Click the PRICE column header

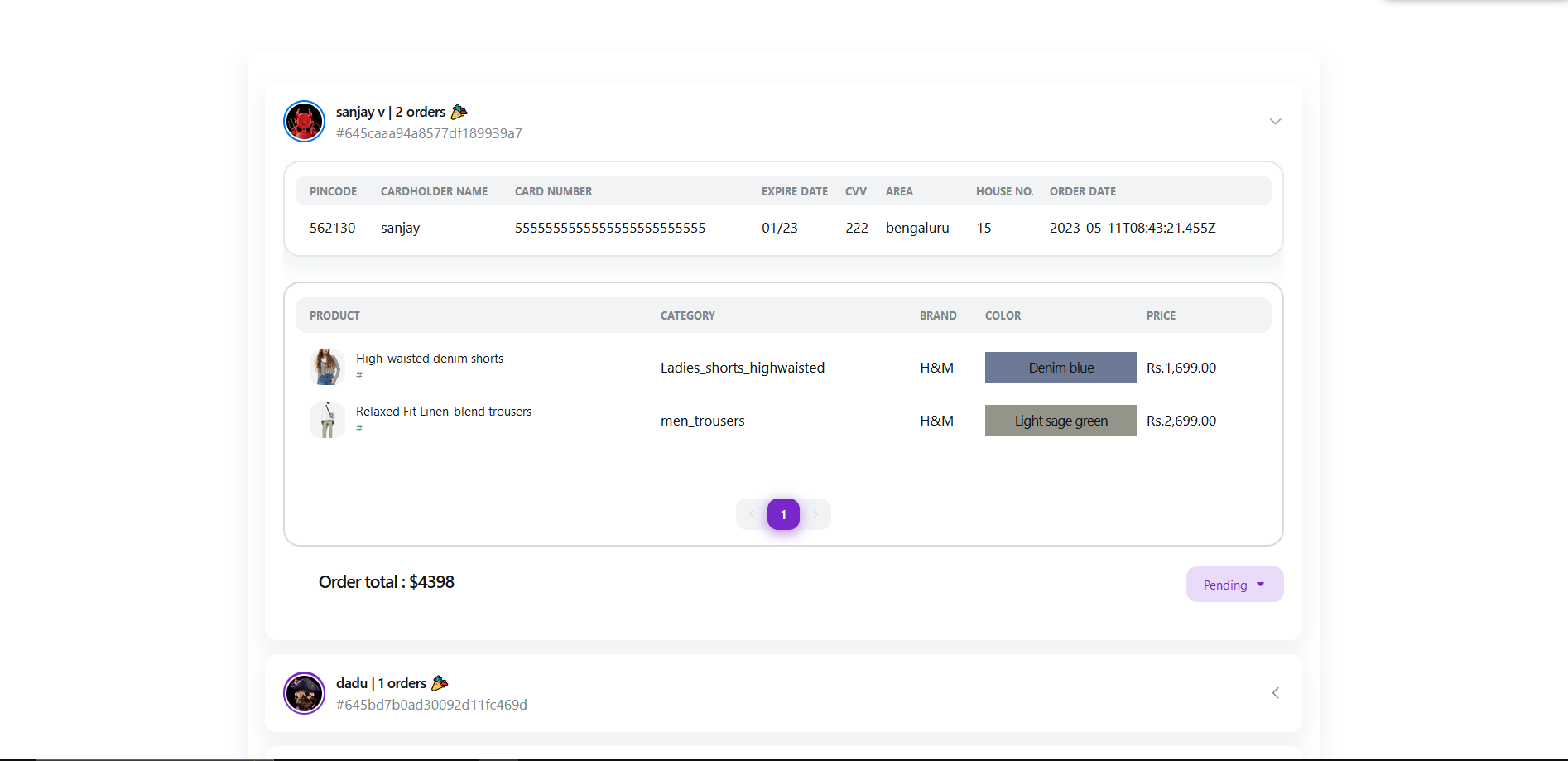click(1161, 315)
